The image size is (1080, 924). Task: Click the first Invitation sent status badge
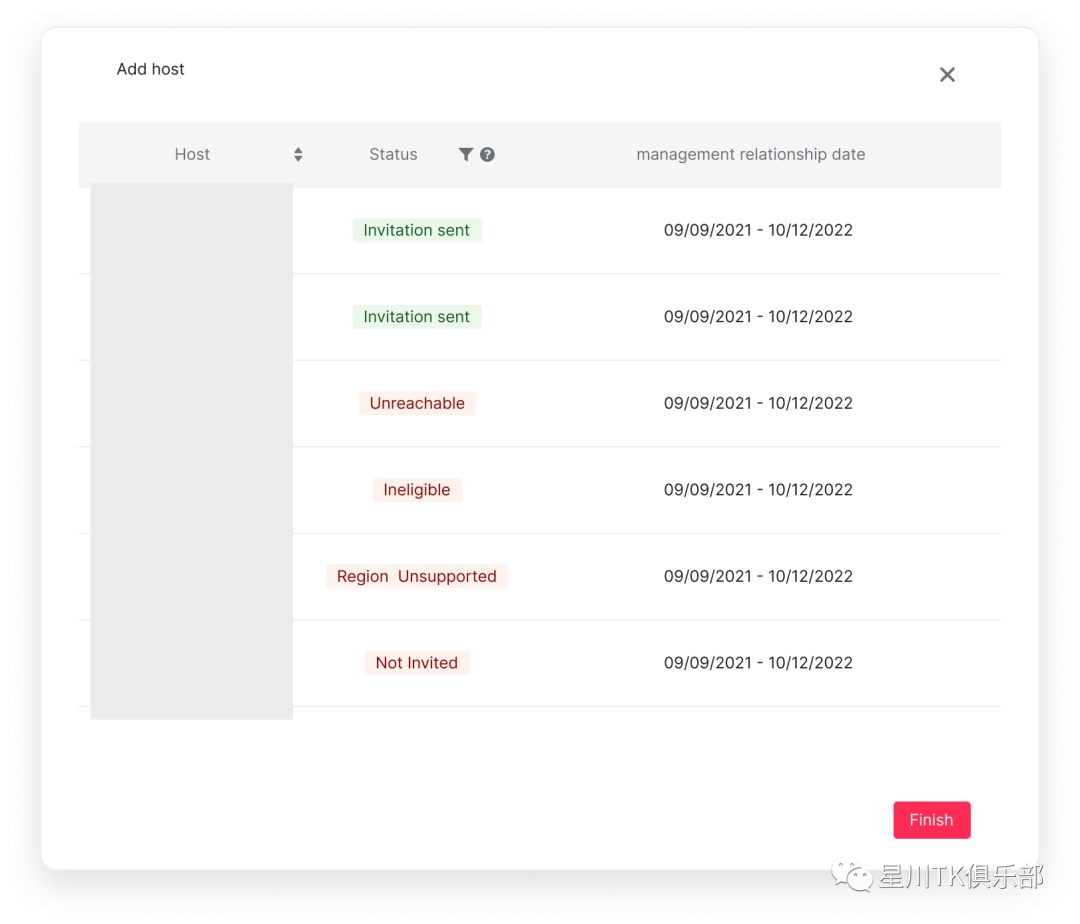coord(417,230)
